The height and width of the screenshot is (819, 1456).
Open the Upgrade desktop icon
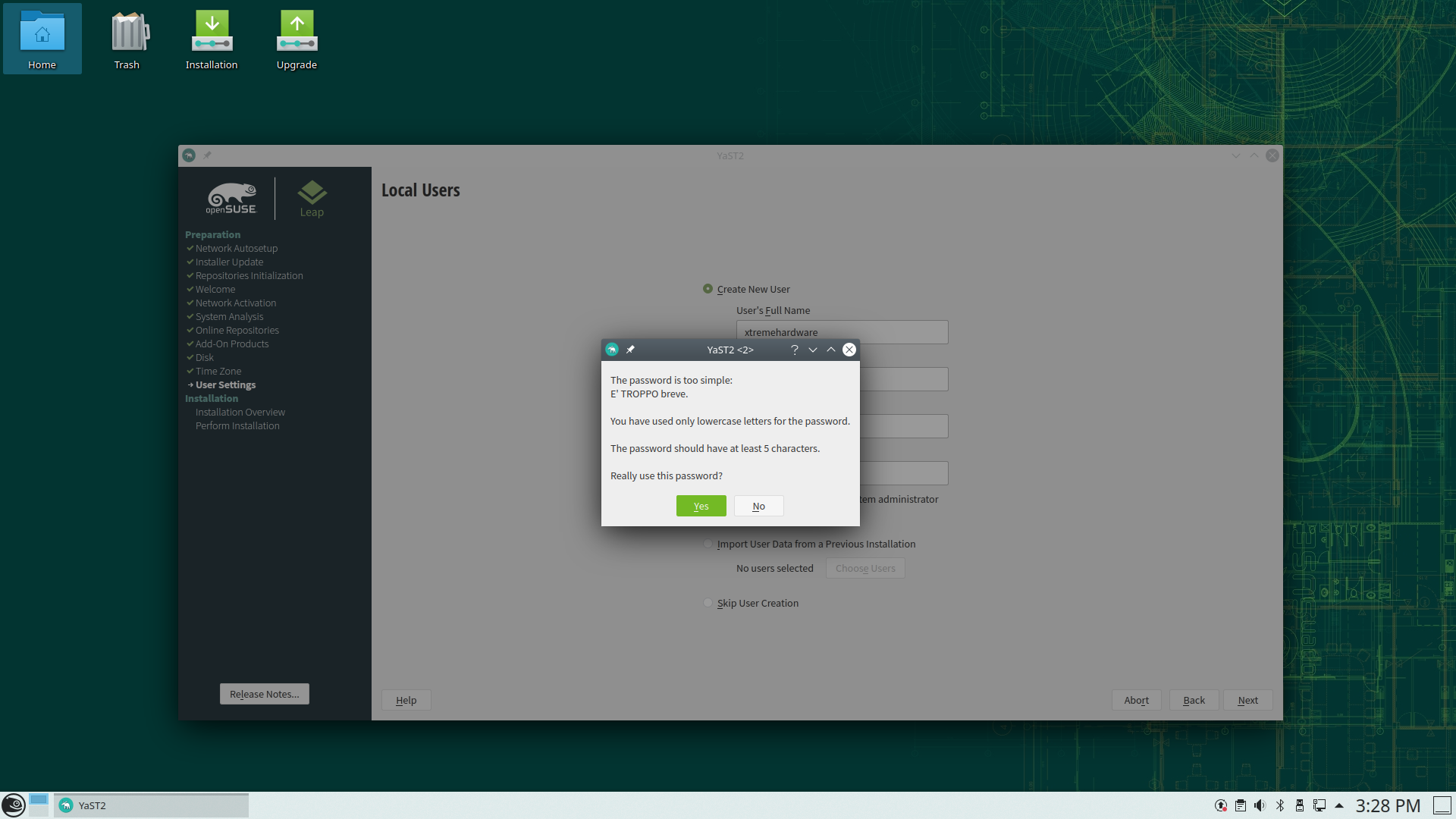[x=297, y=39]
